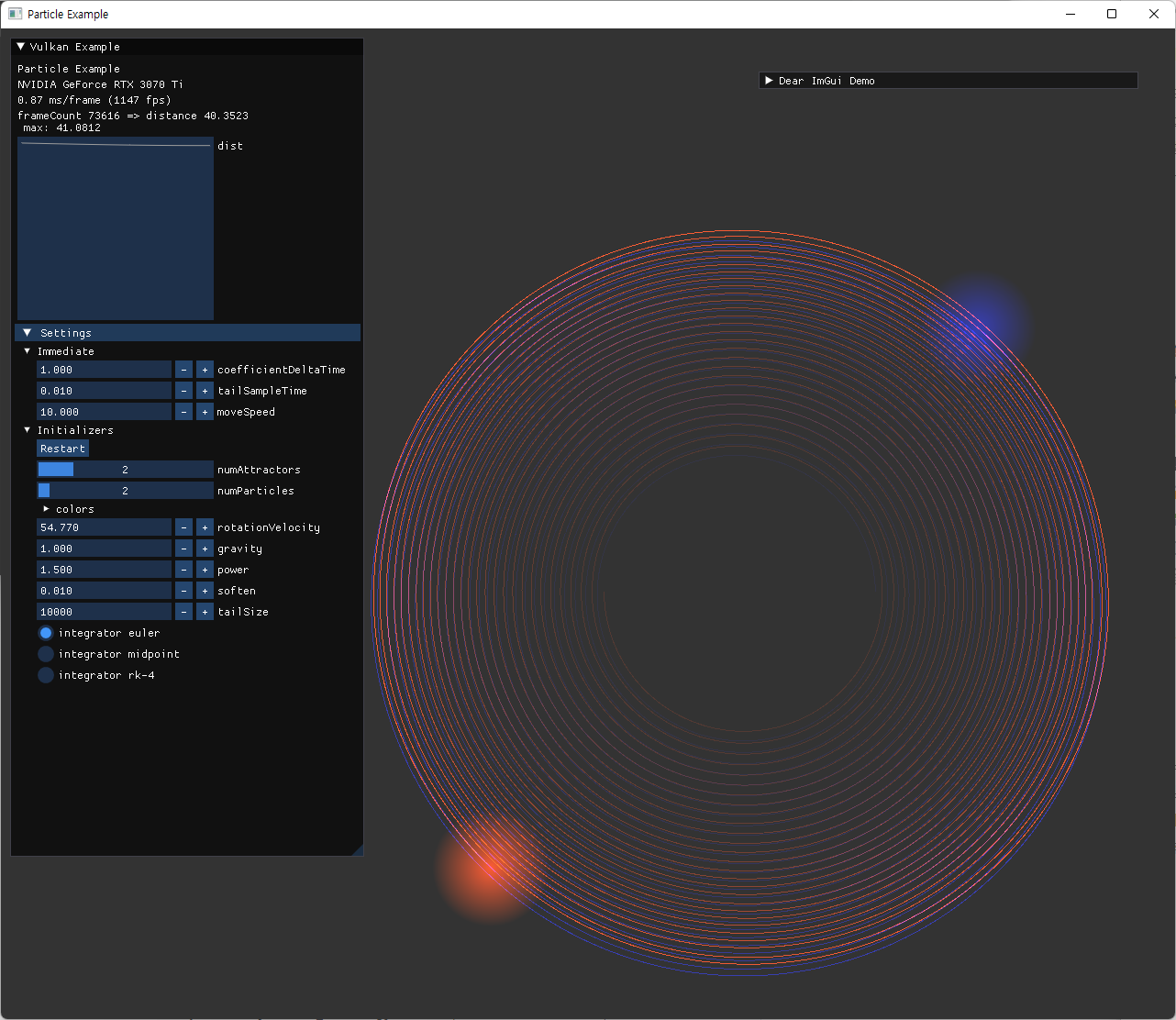The image size is (1176, 1020).
Task: Increase soften with plus button
Action: coord(205,591)
